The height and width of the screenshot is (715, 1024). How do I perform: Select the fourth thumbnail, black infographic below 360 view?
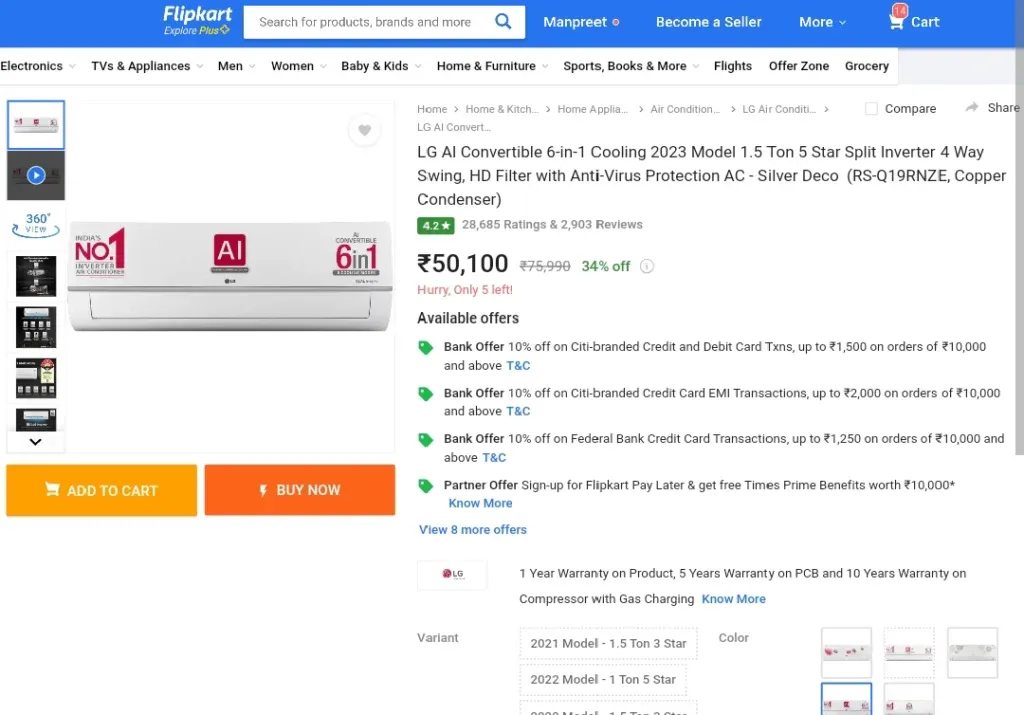tap(36, 276)
